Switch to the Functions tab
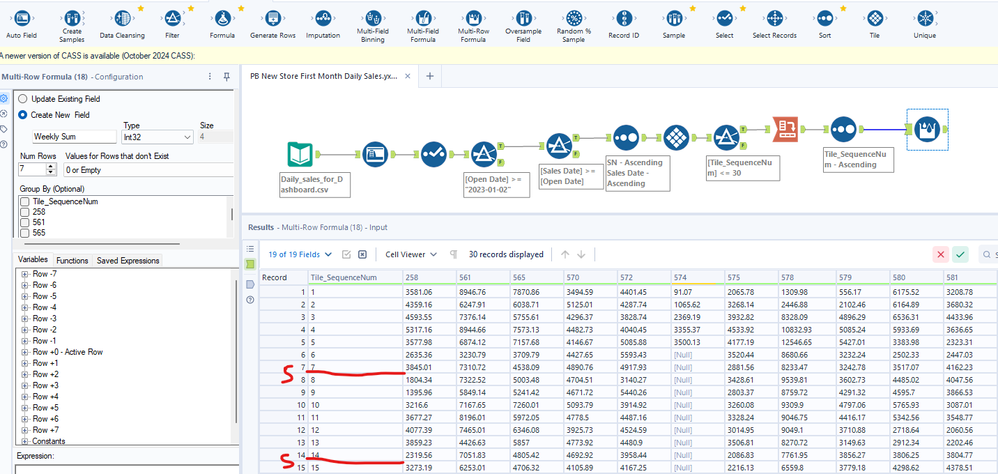The image size is (998, 474). coord(72,261)
